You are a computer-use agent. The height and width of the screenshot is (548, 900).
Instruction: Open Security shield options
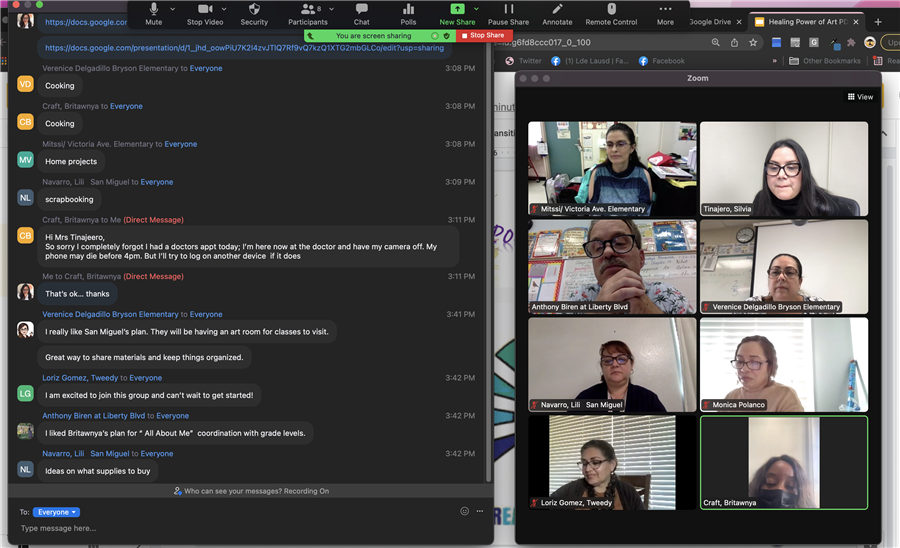254,14
